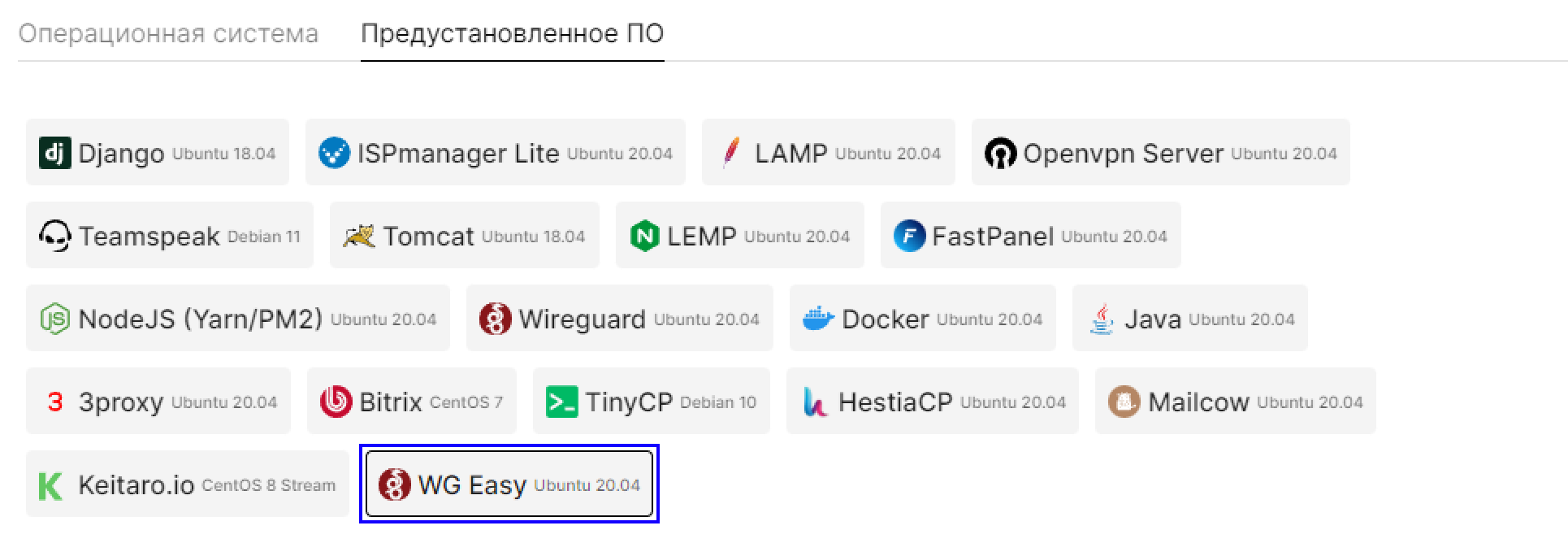
Task: Select FastPanel preinstalled software
Action: coord(1030,236)
